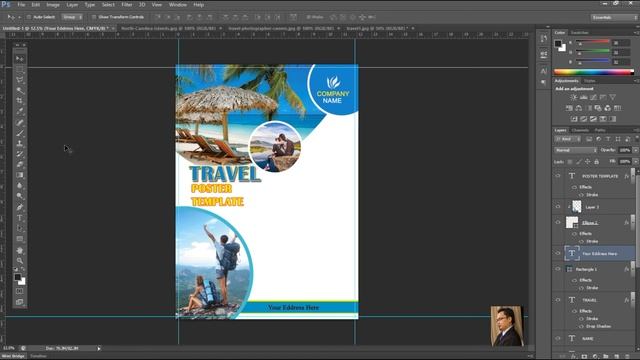The height and width of the screenshot is (360, 640).
Task: Select the Gradient tool
Action: (x=20, y=175)
